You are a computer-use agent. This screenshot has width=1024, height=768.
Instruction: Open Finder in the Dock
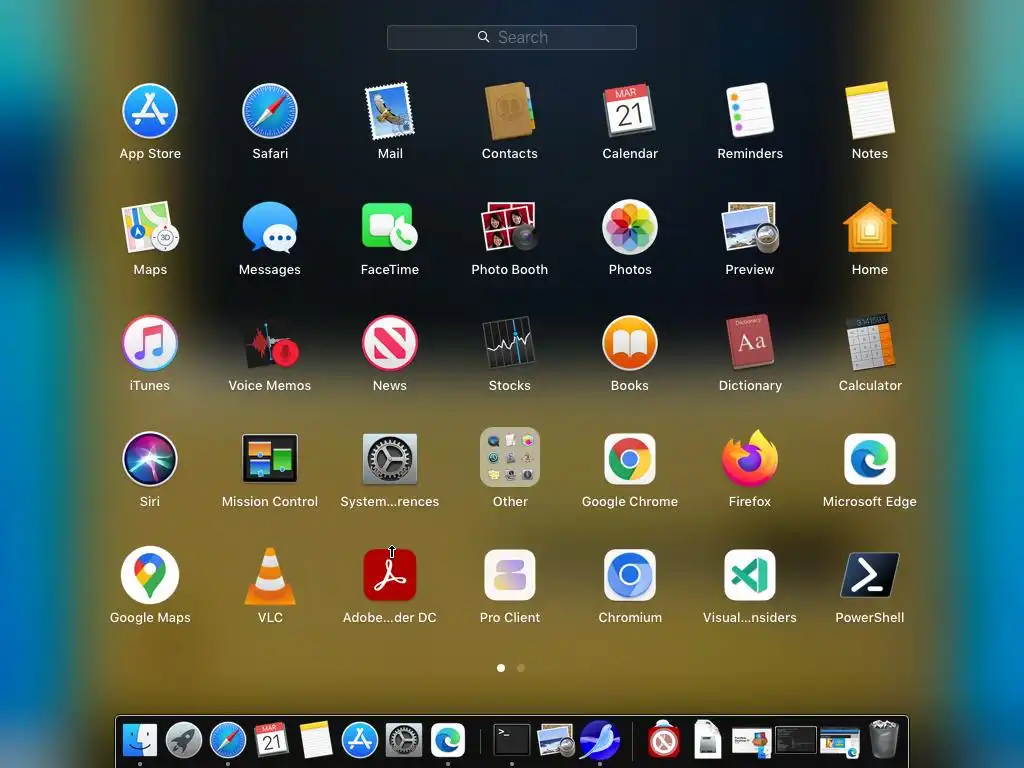click(x=140, y=740)
